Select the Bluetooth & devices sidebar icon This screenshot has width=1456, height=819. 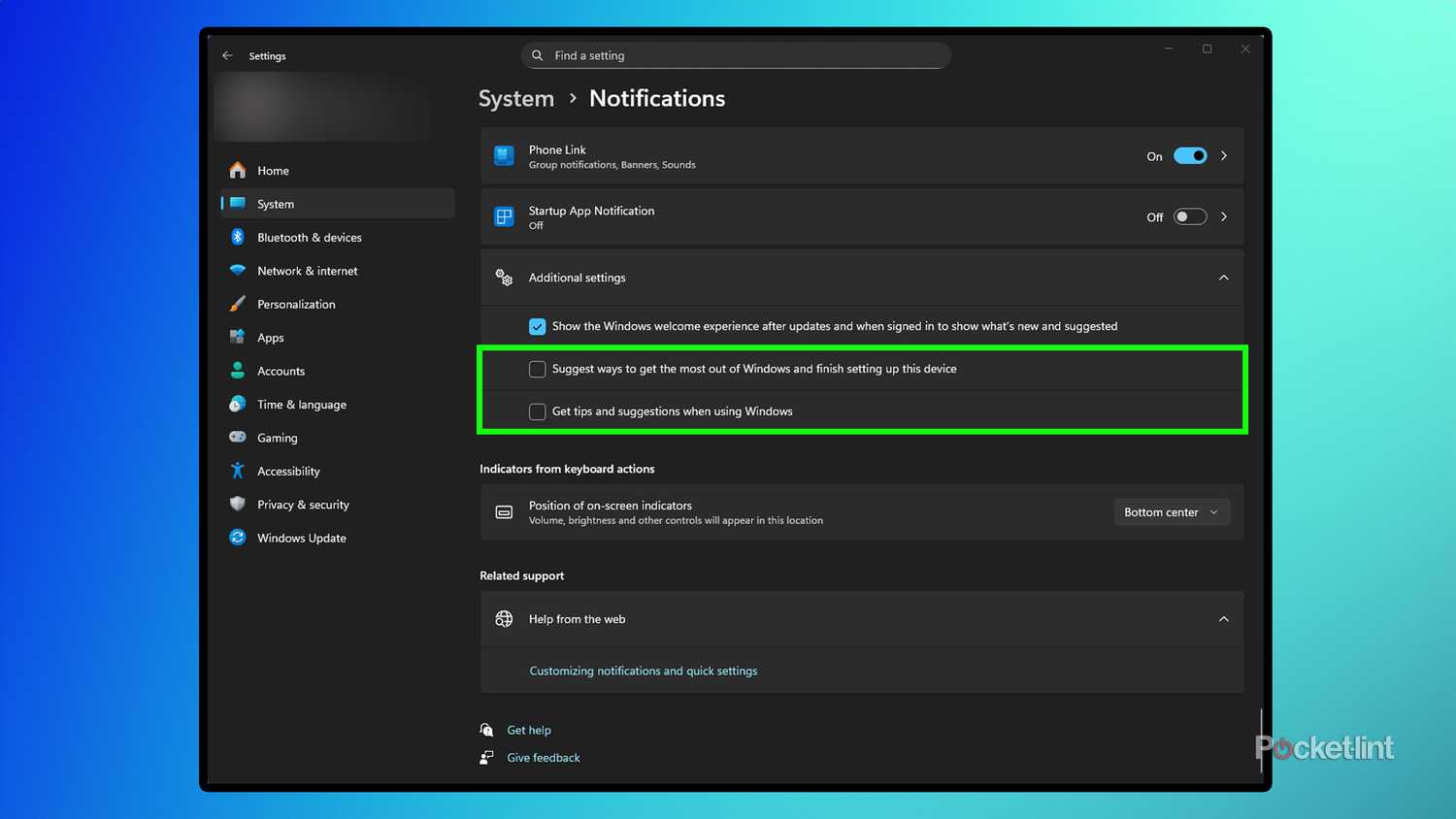click(x=238, y=237)
